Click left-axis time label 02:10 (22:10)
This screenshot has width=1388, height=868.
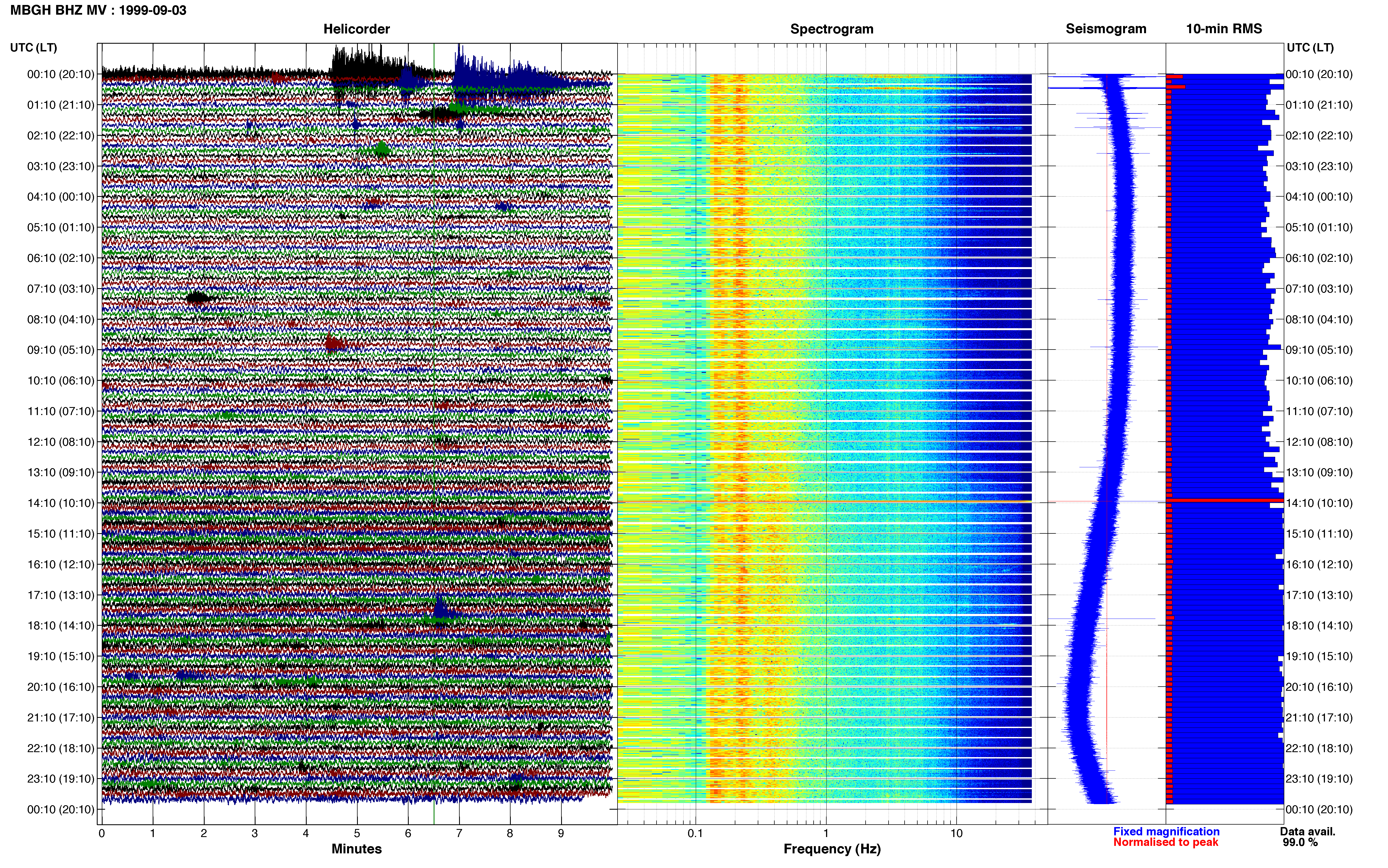pyautogui.click(x=61, y=135)
